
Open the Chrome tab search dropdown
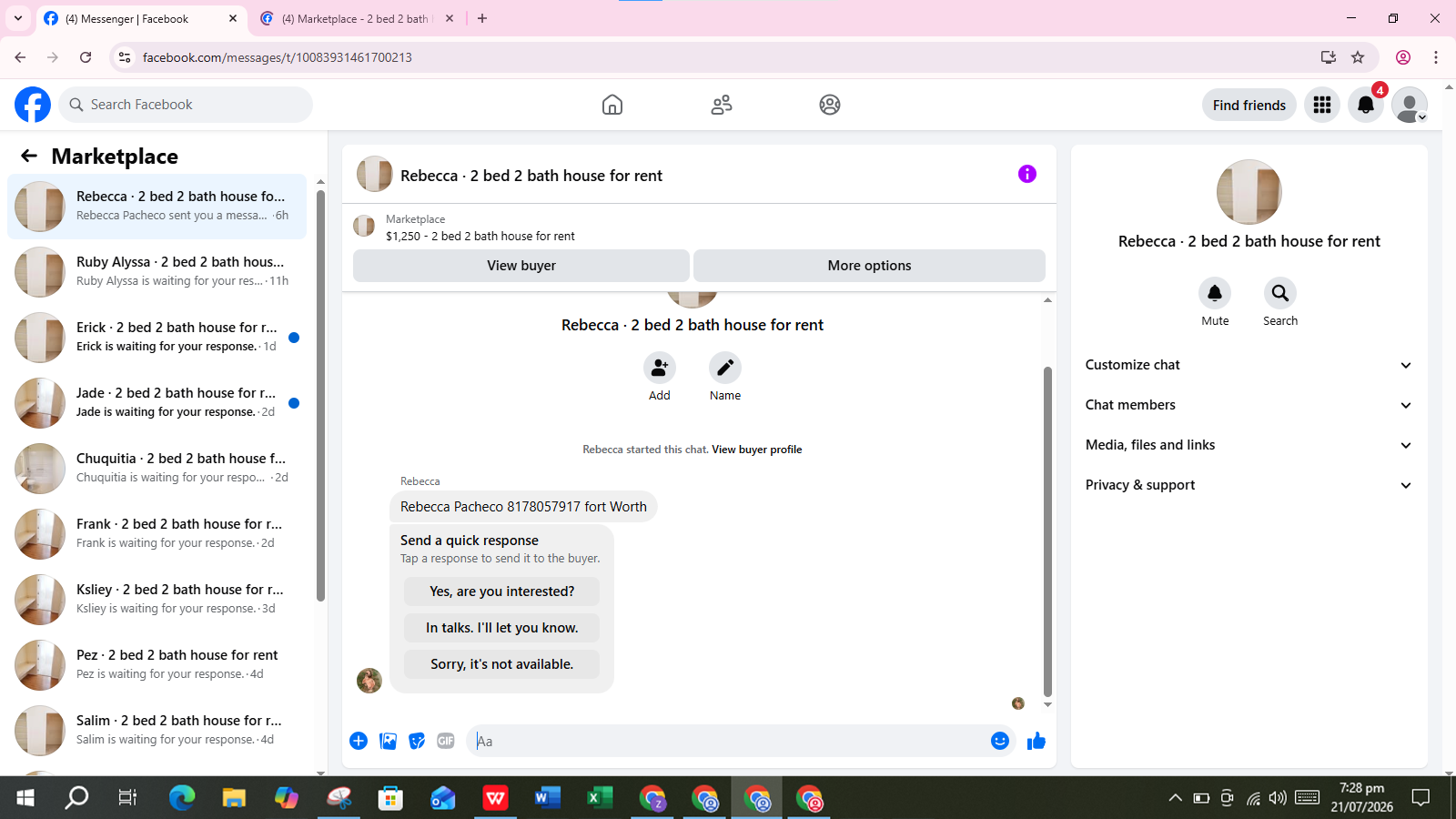coord(18,18)
